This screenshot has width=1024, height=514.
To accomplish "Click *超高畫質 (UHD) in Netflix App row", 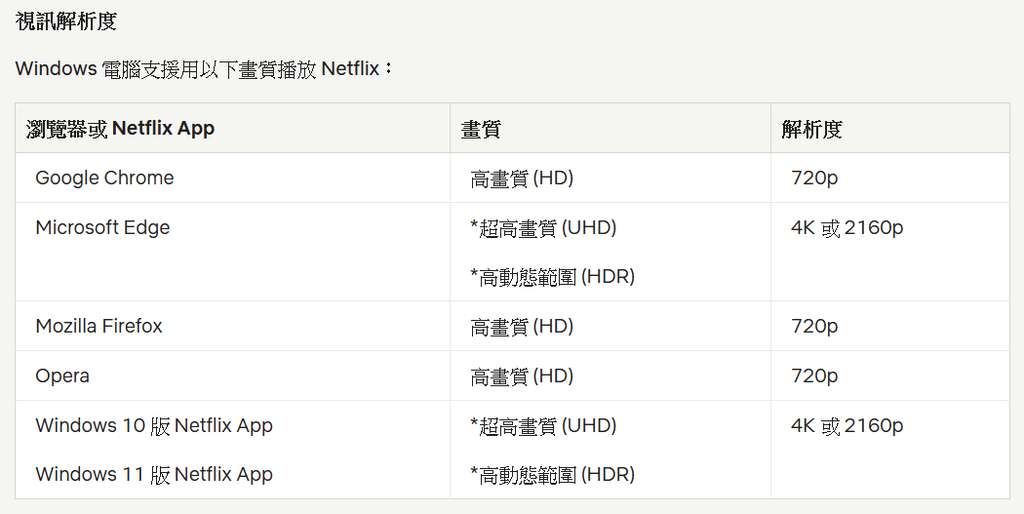I will [543, 426].
